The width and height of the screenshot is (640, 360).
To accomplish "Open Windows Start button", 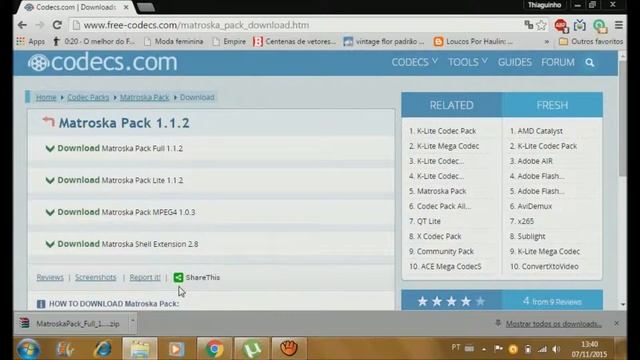I will pos(29,349).
